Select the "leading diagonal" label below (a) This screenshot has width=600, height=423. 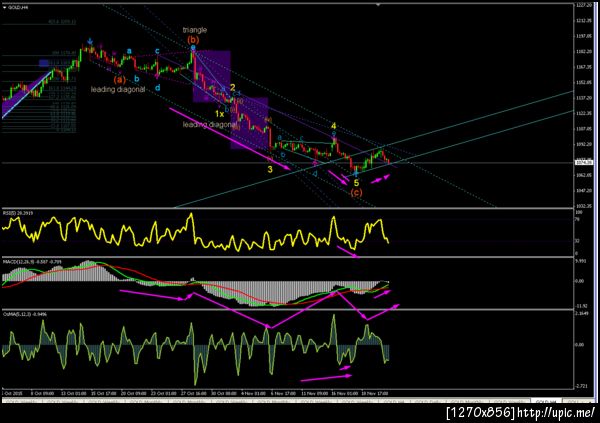(118, 90)
